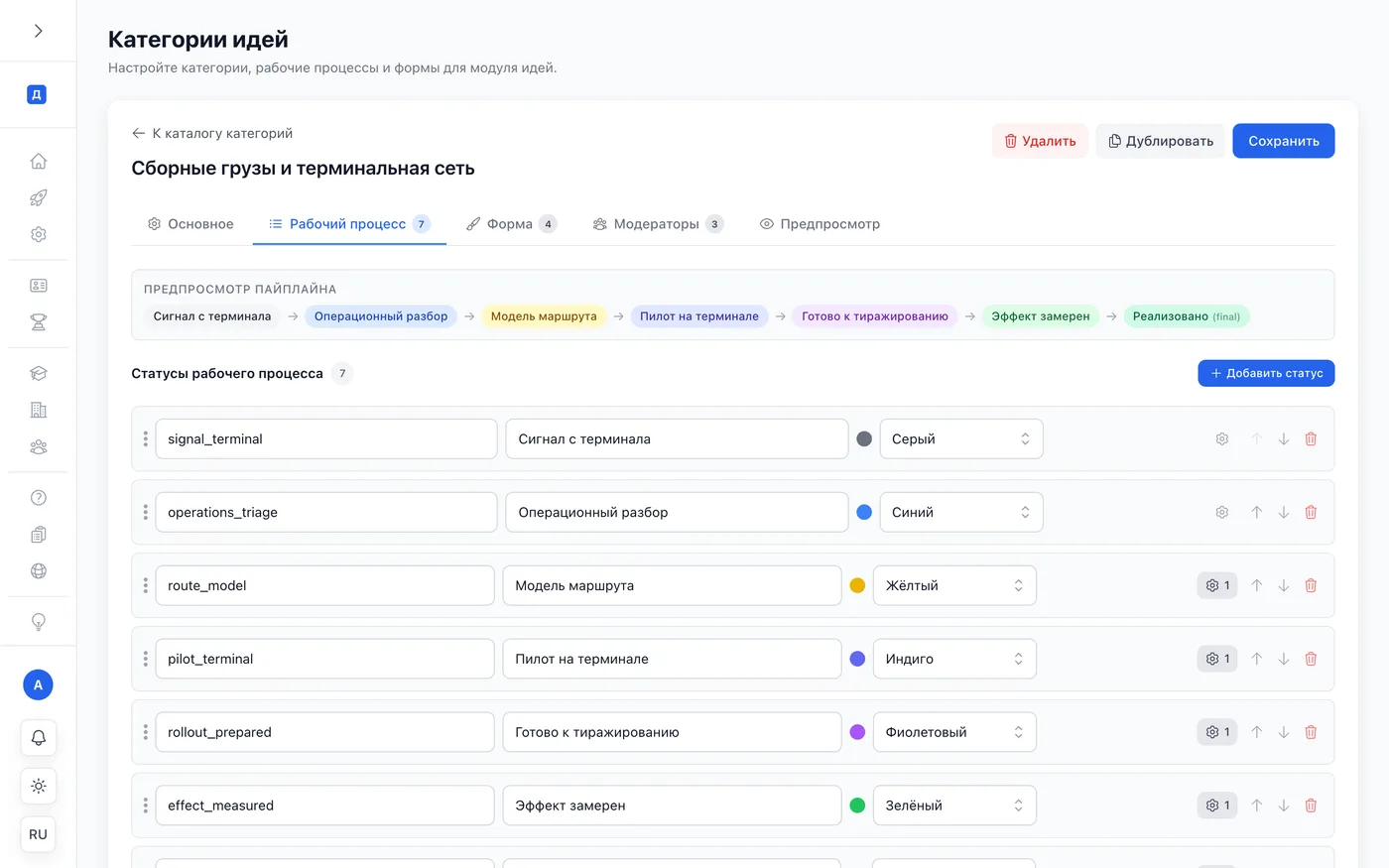Viewport: 1389px width, 868px height.
Task: Open settings gear with 1 for effect_measured
Action: pos(1217,806)
